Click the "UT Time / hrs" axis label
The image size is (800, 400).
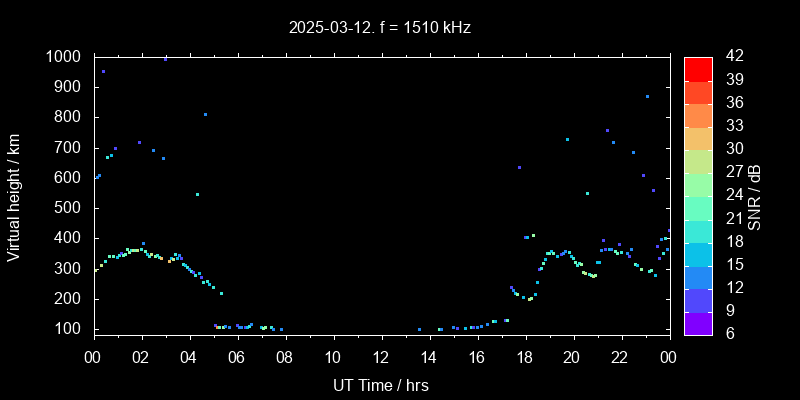tap(380, 384)
